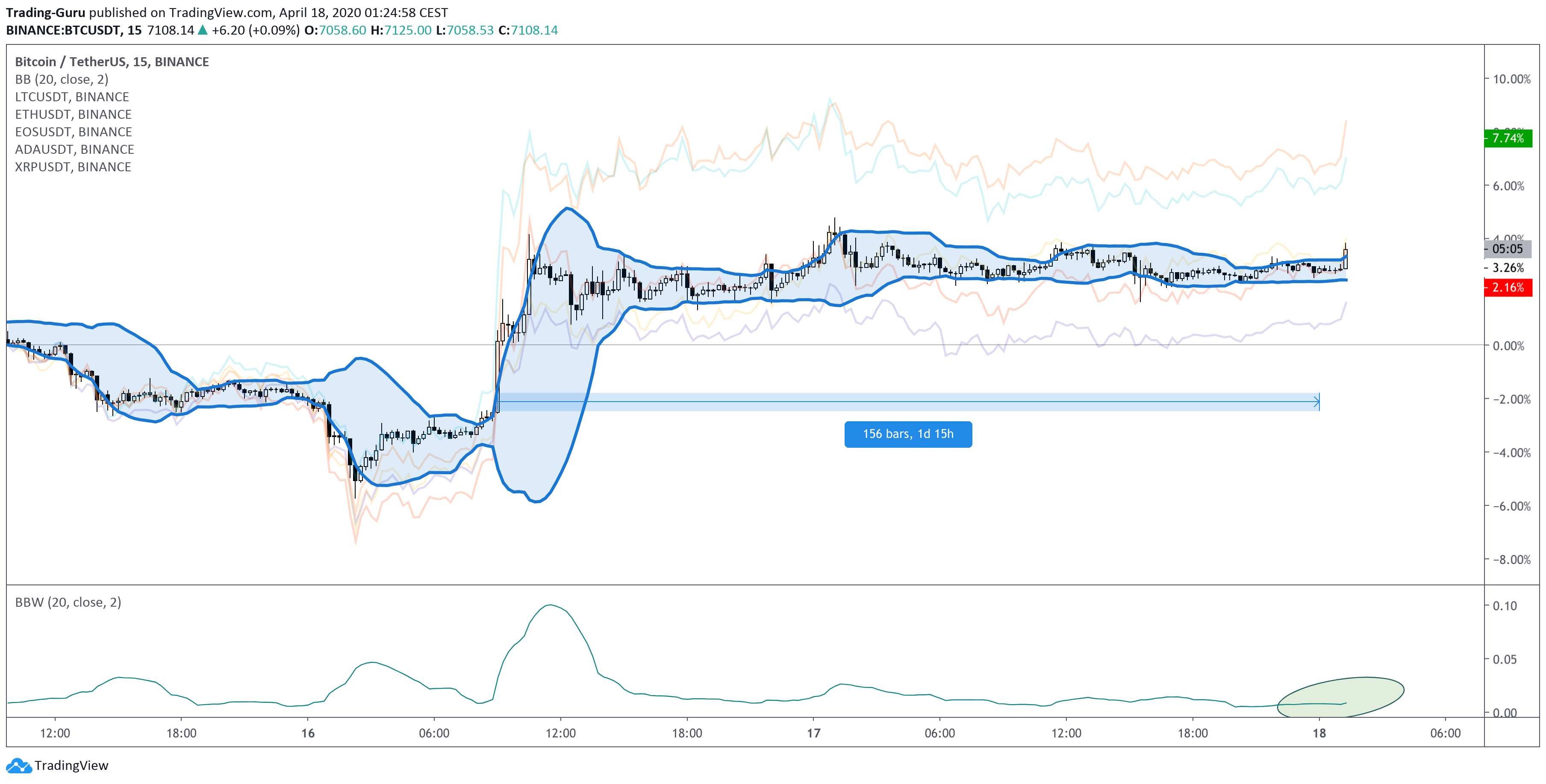Click the 18 date marker on time axis
This screenshot has height=784, width=1546.
click(1319, 733)
